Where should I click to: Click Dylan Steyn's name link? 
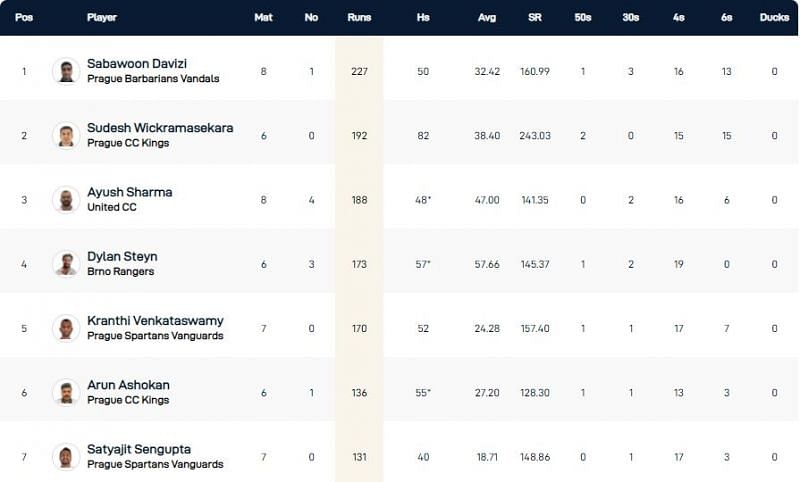[x=122, y=257]
